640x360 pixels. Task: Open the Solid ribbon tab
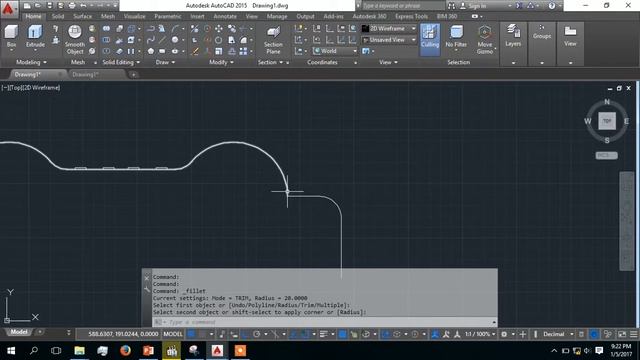58,16
